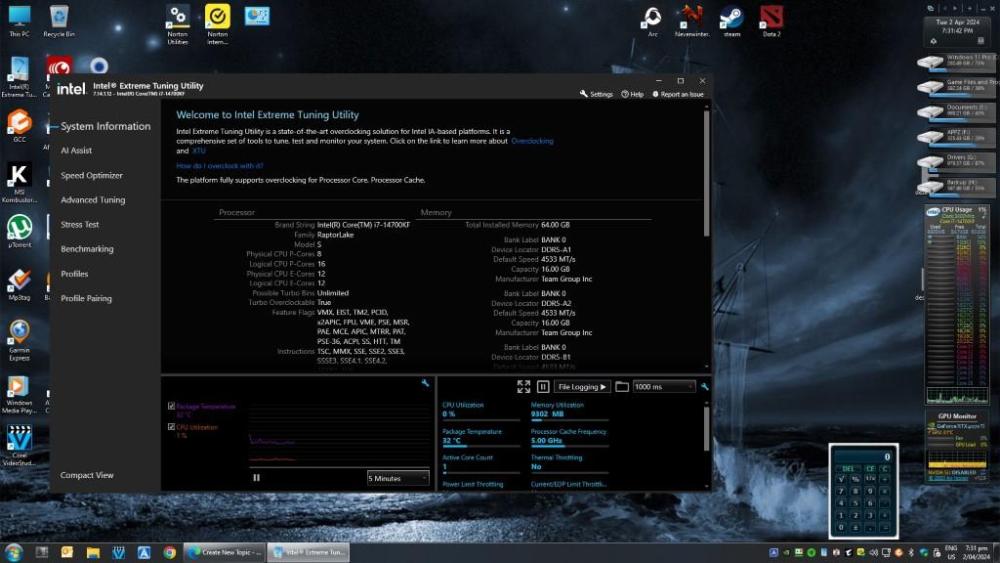Image resolution: width=1000 pixels, height=563 pixels.
Task: Click the Intel logo
Action: (x=71, y=89)
